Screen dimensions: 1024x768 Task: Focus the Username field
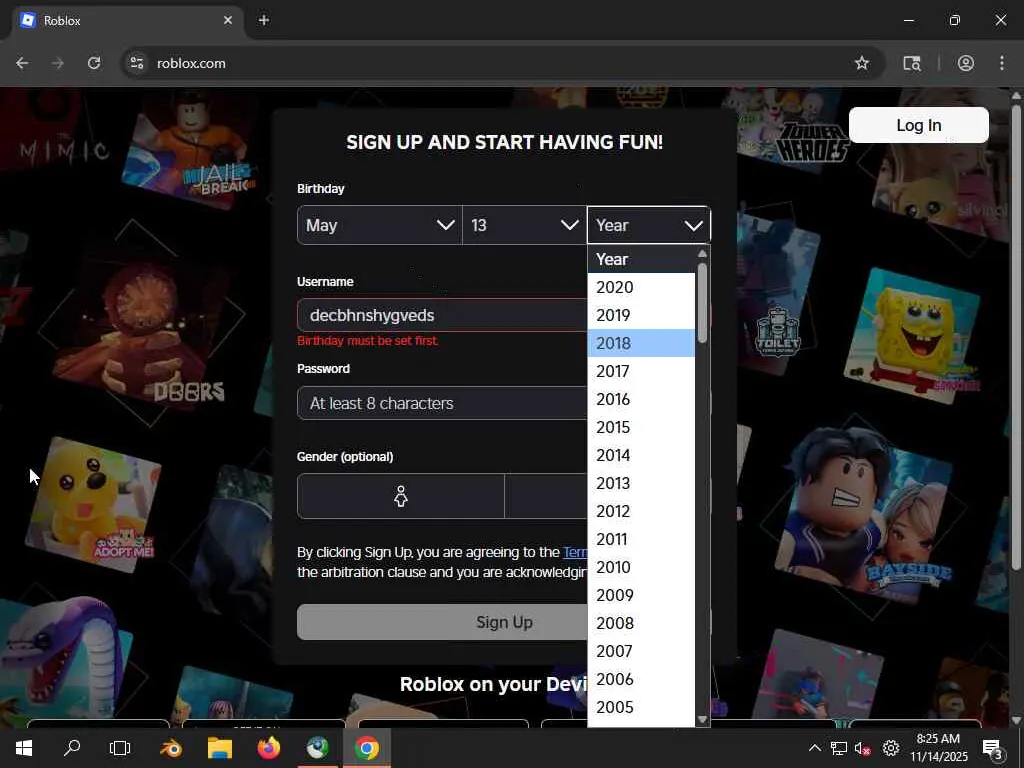pyautogui.click(x=442, y=315)
